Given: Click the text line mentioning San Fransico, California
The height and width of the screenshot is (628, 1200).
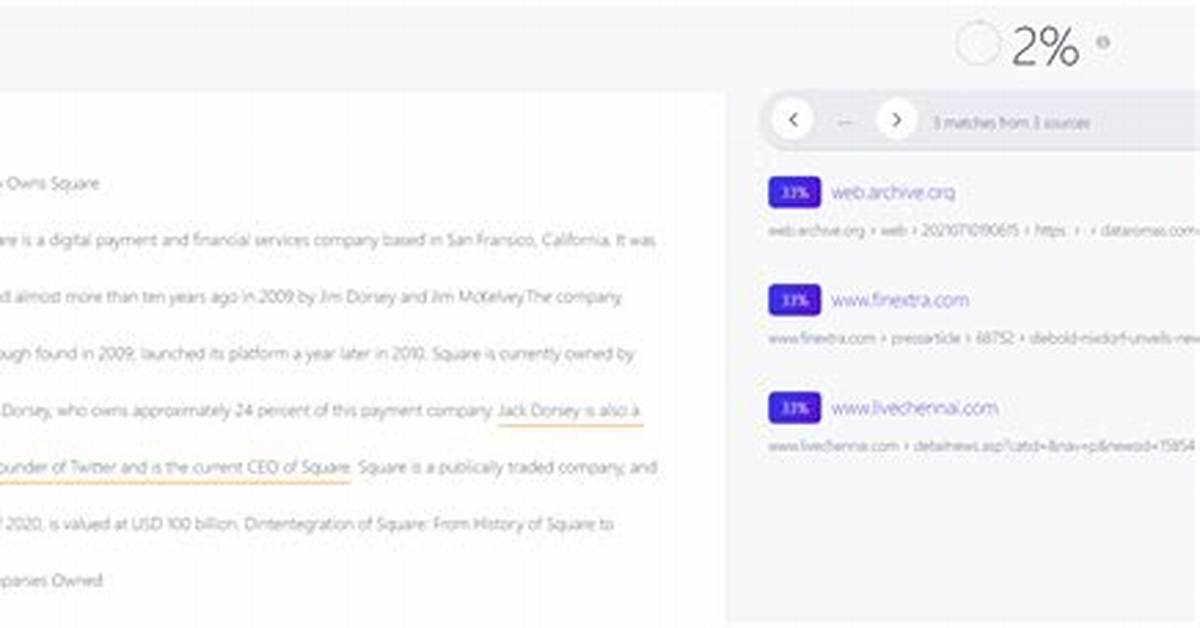Looking at the screenshot, I should (329, 241).
